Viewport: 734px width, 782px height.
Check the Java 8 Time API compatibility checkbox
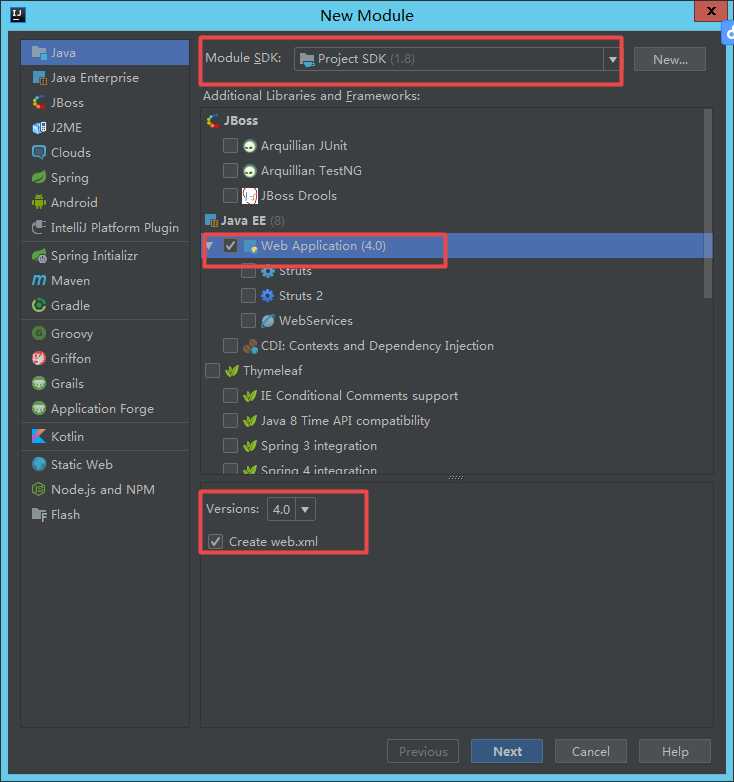[230, 420]
